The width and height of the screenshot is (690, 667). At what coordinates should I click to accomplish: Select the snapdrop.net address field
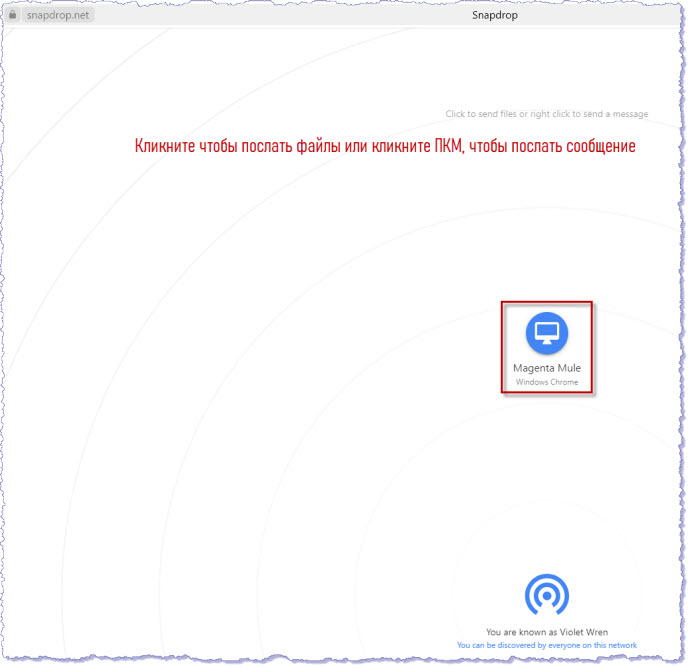click(58, 15)
